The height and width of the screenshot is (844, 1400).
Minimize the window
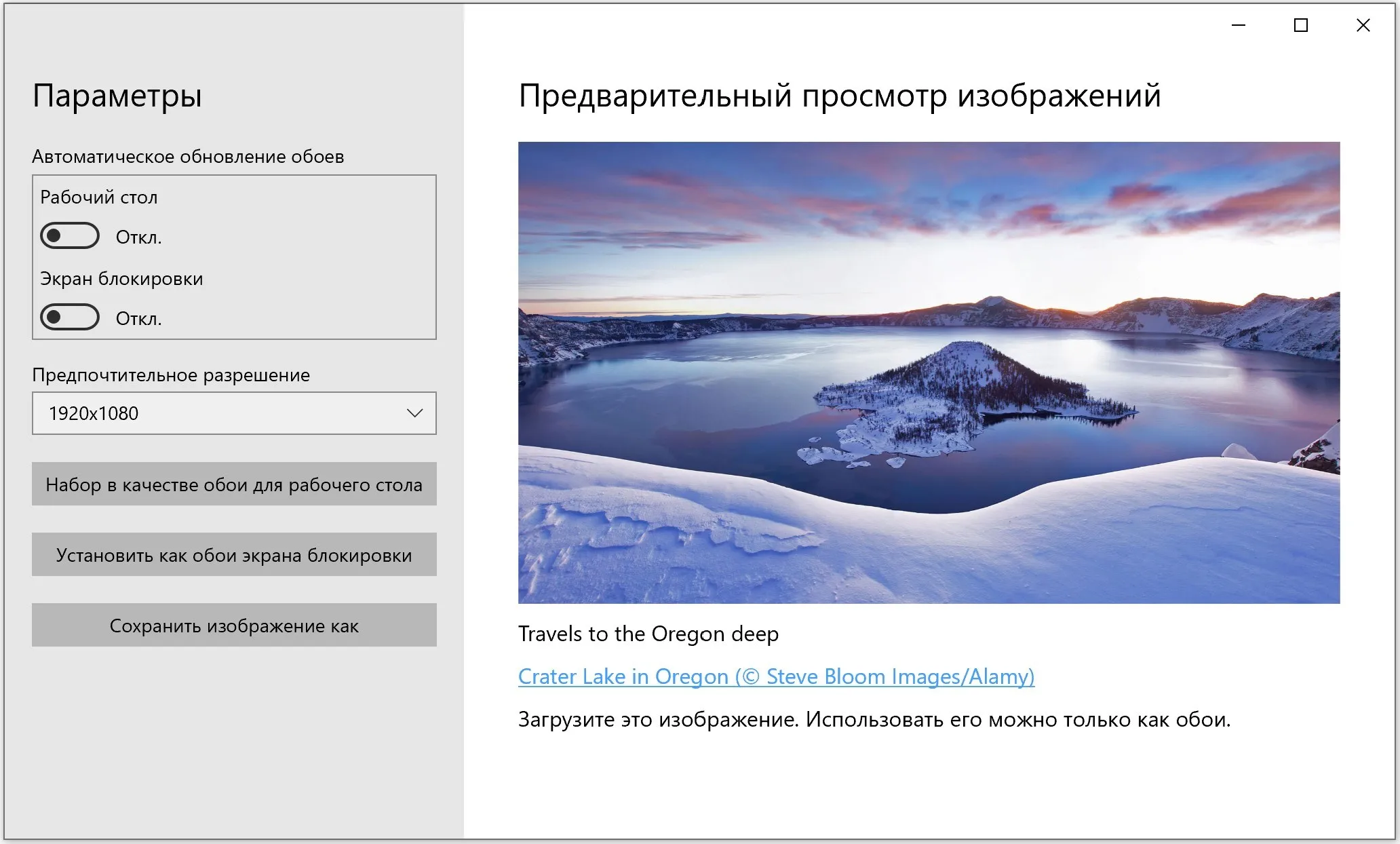[1239, 25]
